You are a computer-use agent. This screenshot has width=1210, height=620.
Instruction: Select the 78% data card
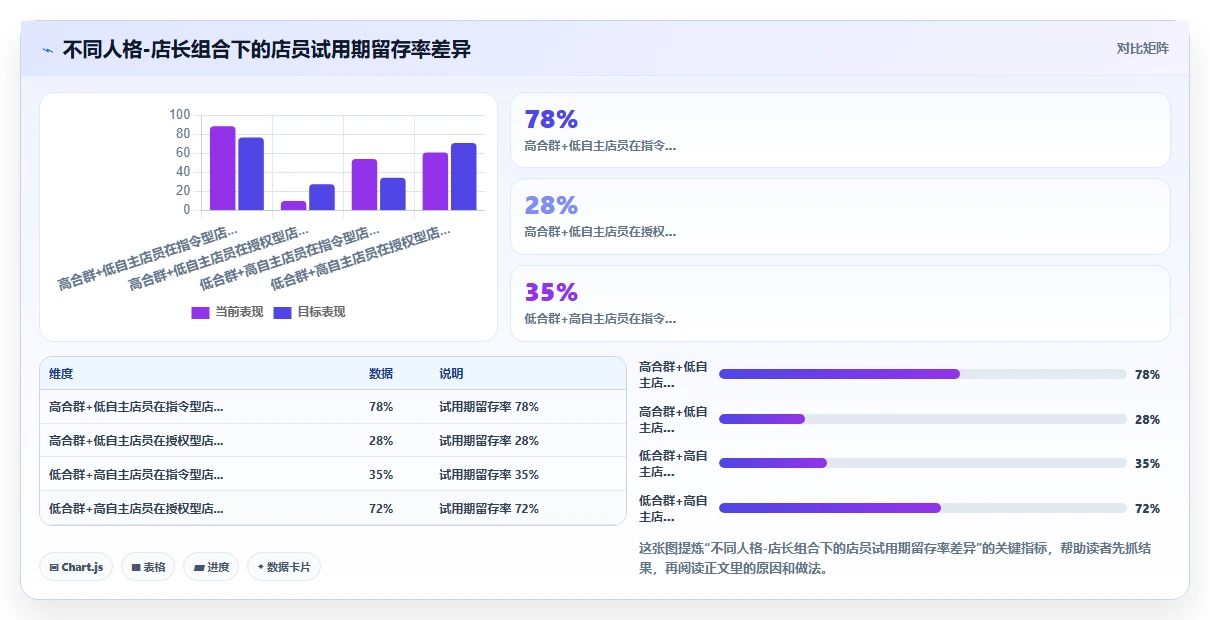pos(840,130)
